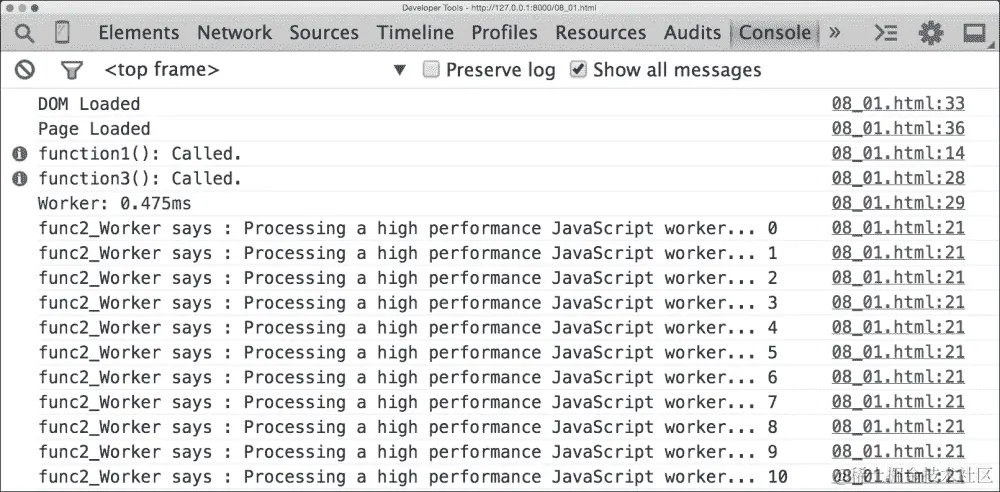The height and width of the screenshot is (492, 1000).
Task: Go to the Elements tab
Action: click(138, 33)
